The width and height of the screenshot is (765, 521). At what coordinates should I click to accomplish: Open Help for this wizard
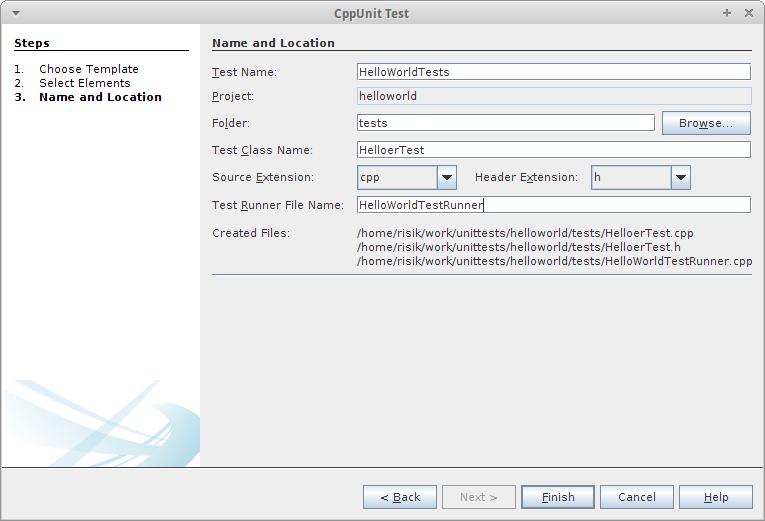point(716,497)
